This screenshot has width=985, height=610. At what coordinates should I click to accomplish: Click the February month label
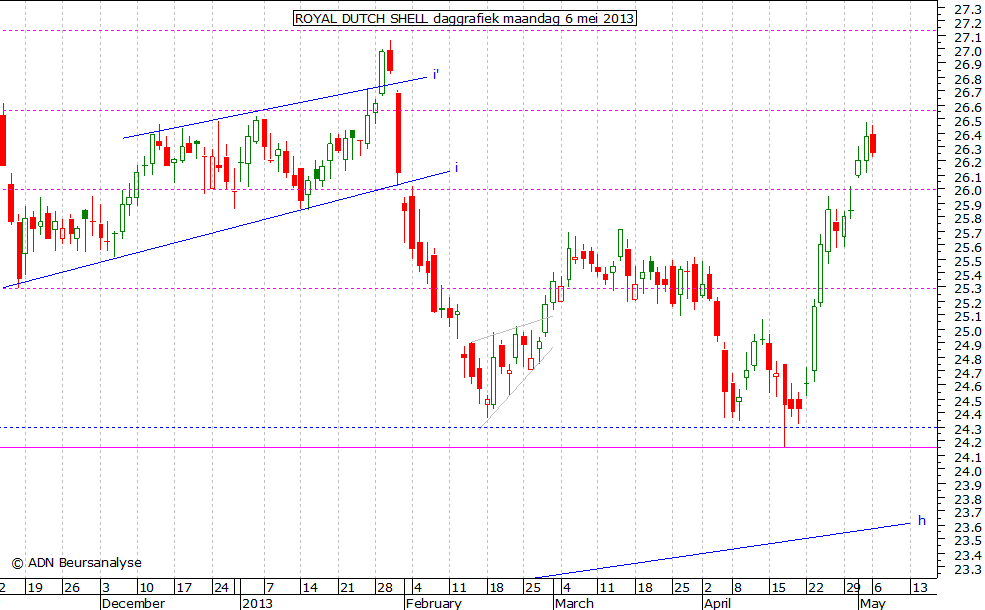(x=433, y=603)
